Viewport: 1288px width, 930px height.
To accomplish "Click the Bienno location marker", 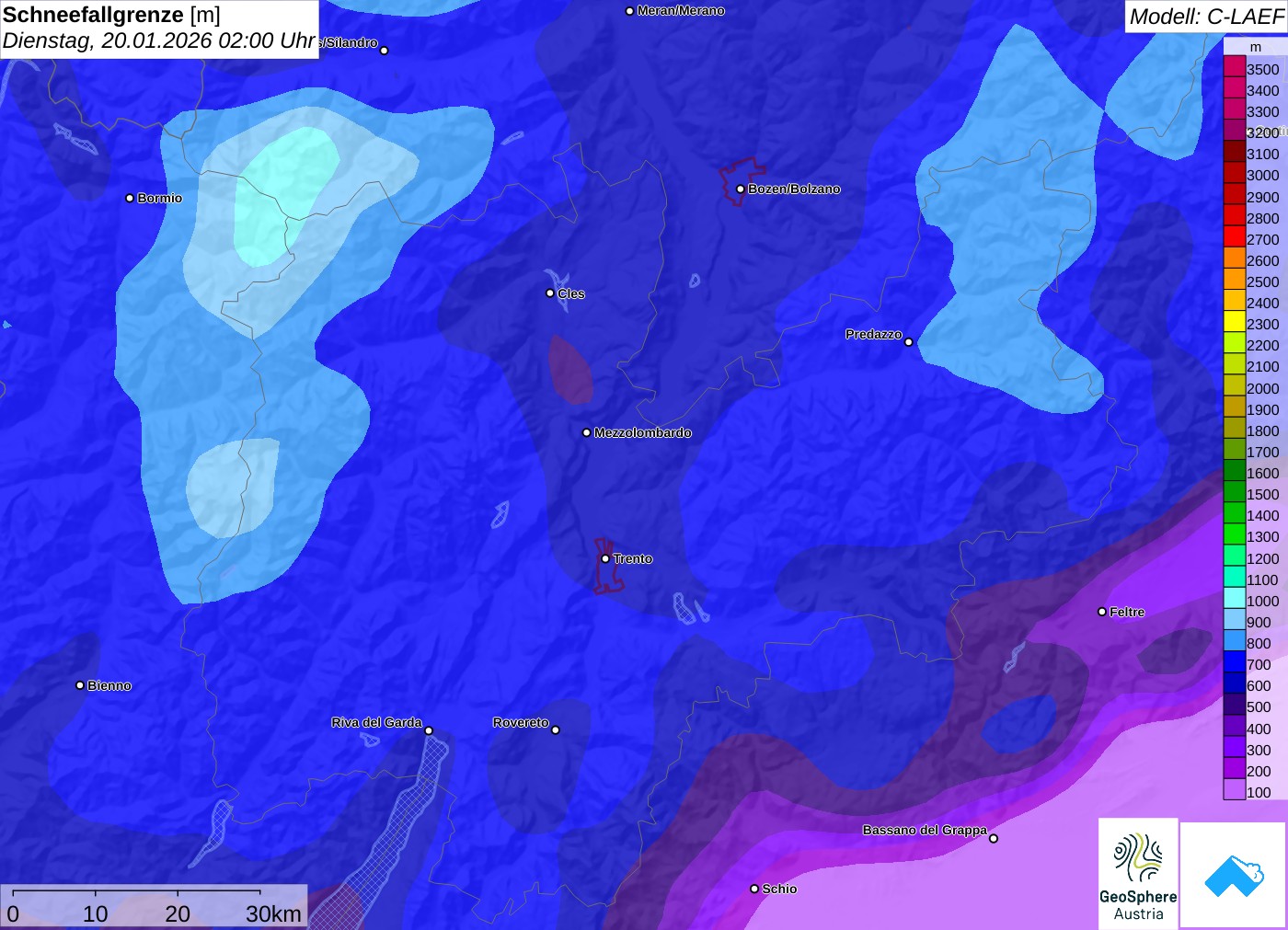I will click(x=80, y=685).
